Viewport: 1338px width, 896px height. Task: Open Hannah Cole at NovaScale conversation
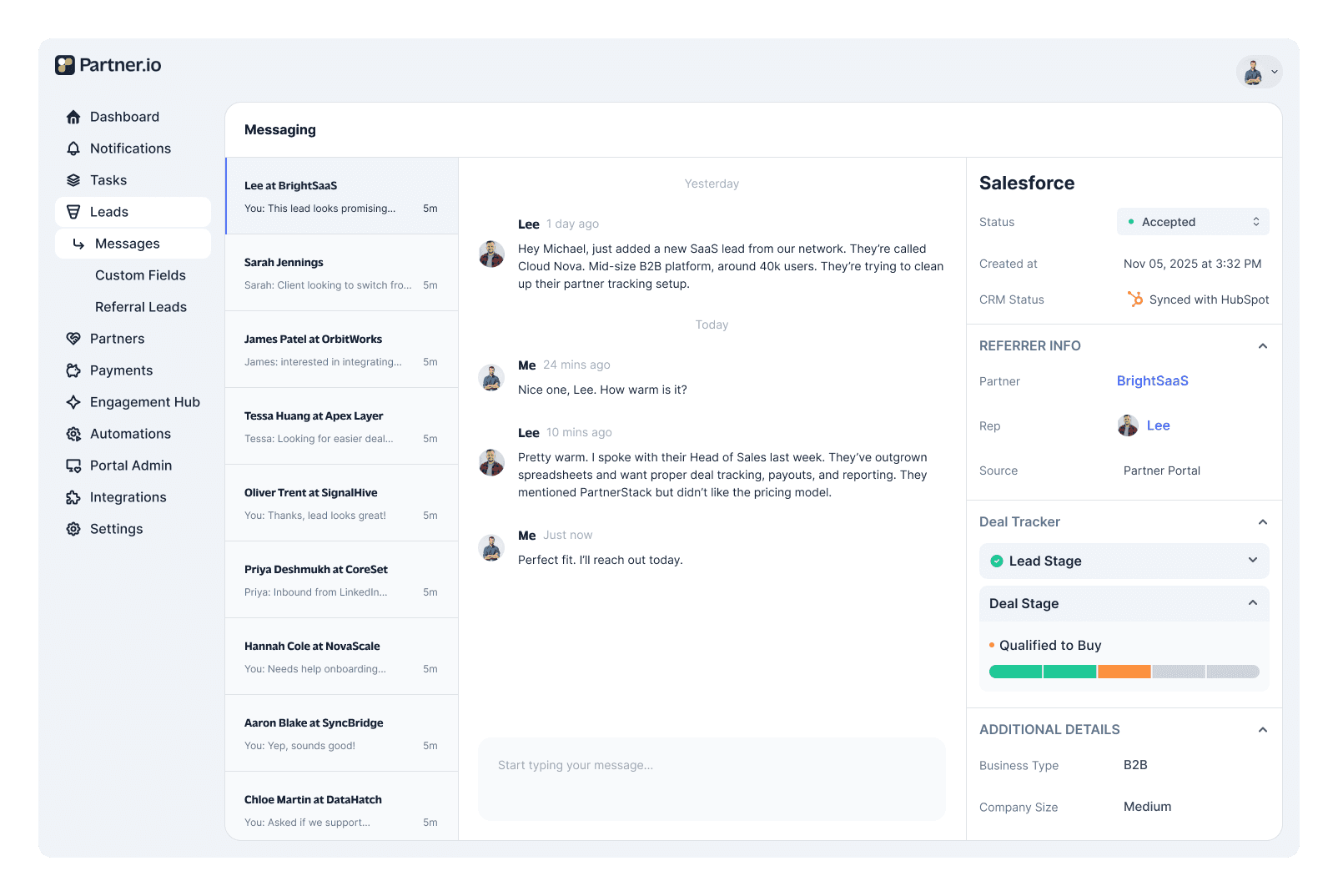[342, 657]
